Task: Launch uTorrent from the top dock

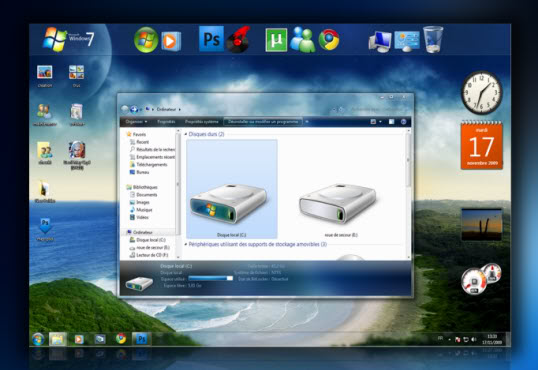Action: pyautogui.click(x=276, y=40)
